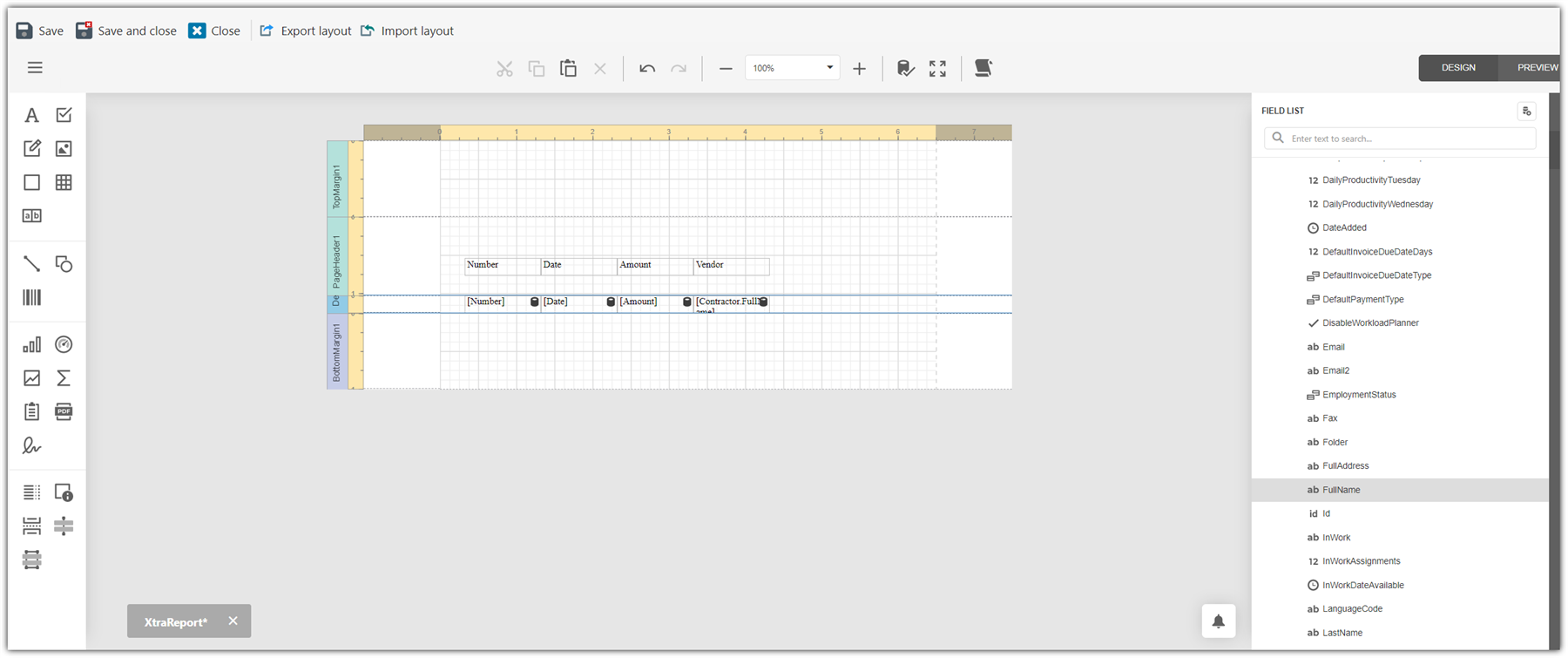Click Save and close
This screenshot has width=1568, height=658.
click(x=126, y=31)
